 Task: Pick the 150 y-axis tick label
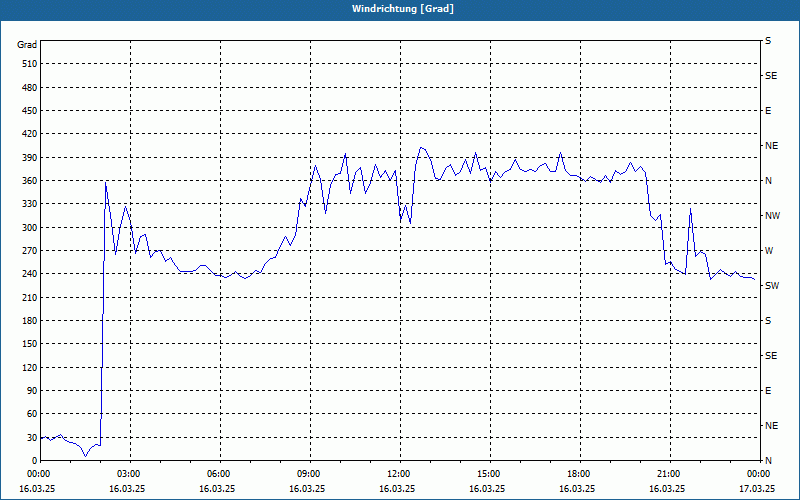point(29,344)
